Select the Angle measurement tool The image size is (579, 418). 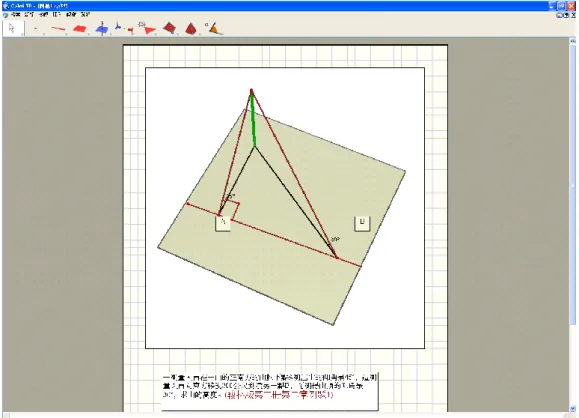(x=214, y=28)
